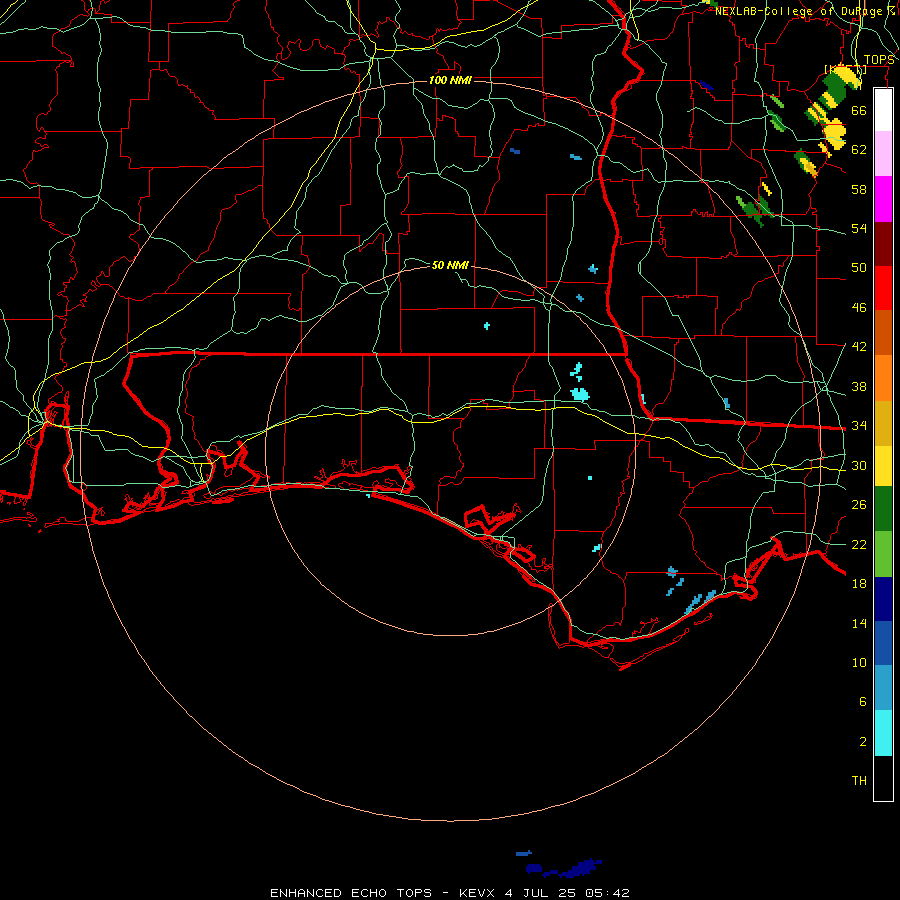Select the bright yellow legend swatch

883,466
